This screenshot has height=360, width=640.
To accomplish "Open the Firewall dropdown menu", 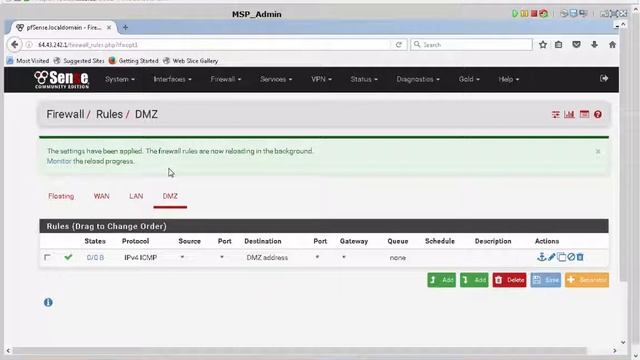I will point(226,79).
